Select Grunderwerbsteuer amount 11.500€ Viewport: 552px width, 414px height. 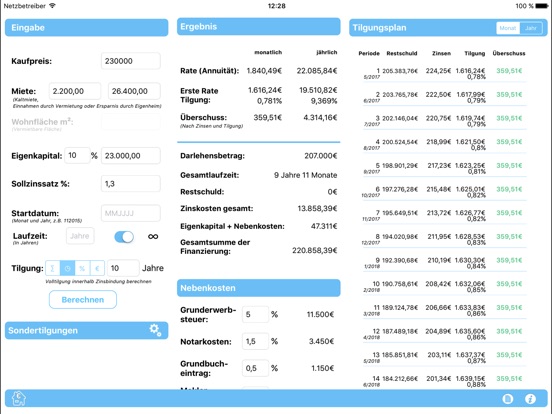[320, 314]
